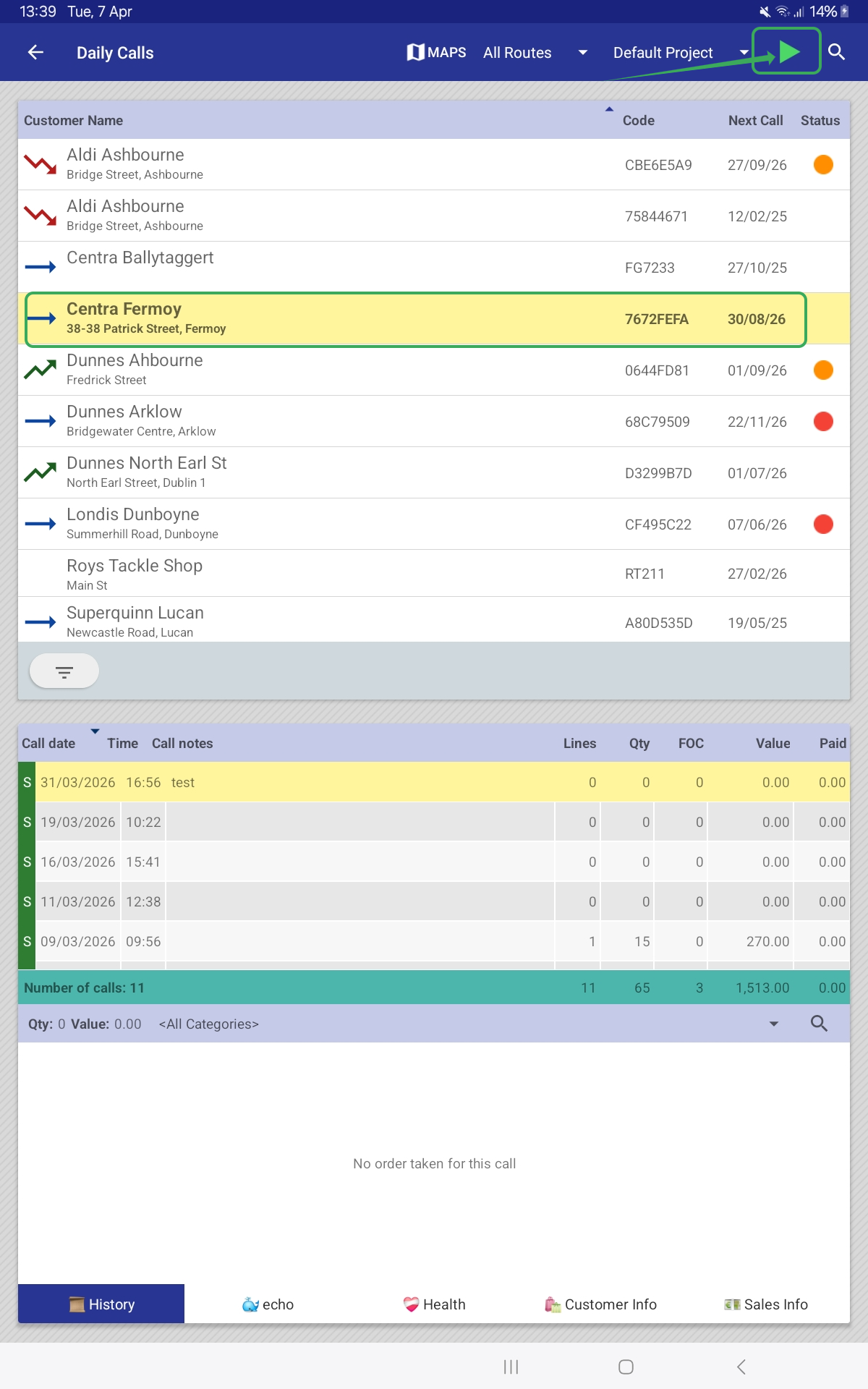Go back using the arrow icon
The height and width of the screenshot is (1389, 868).
pyautogui.click(x=35, y=52)
